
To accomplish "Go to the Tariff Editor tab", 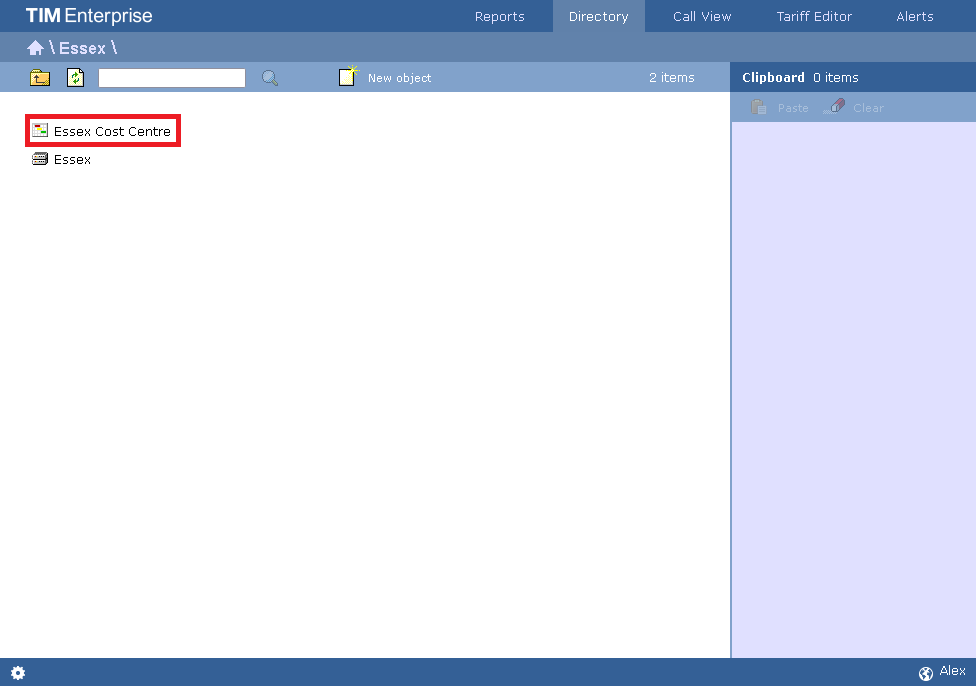I will click(814, 17).
